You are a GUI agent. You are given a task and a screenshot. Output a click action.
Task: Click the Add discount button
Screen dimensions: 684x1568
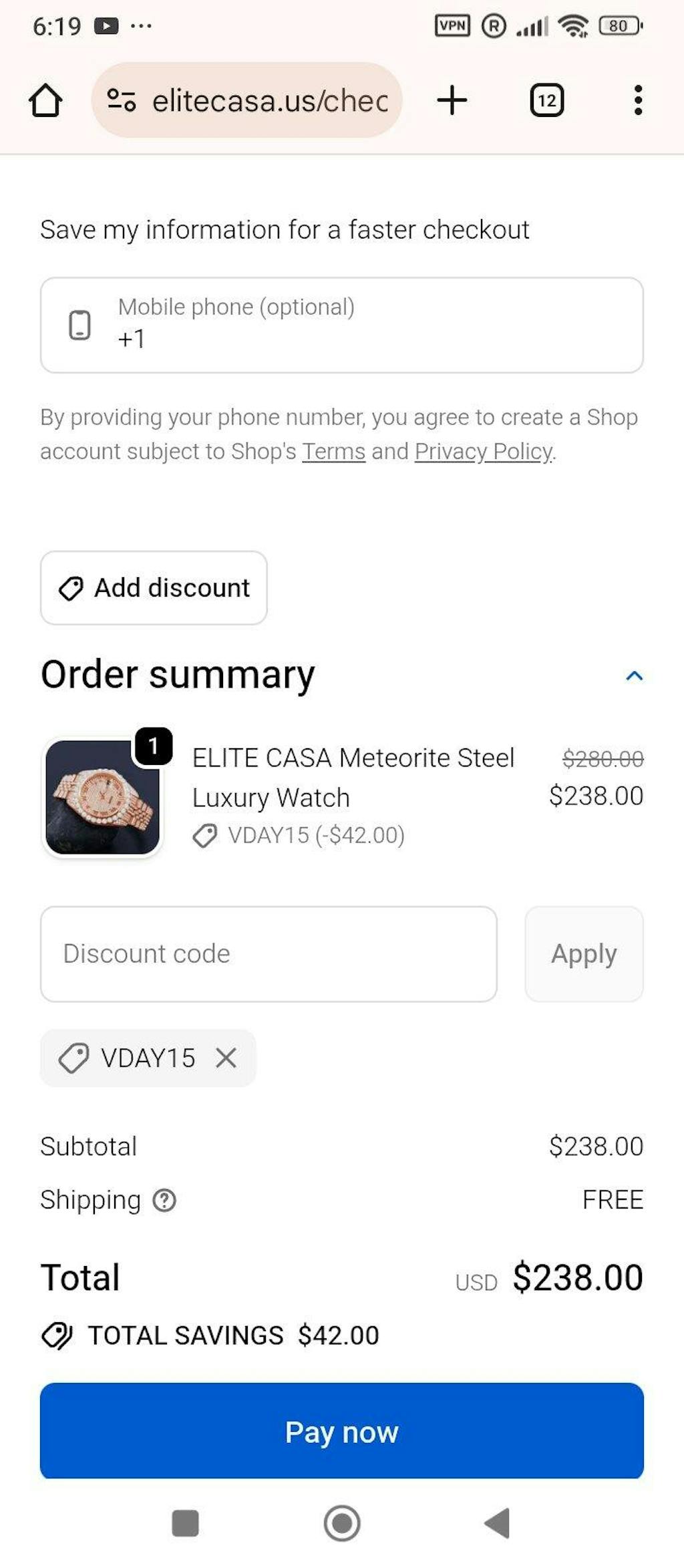pyautogui.click(x=154, y=588)
